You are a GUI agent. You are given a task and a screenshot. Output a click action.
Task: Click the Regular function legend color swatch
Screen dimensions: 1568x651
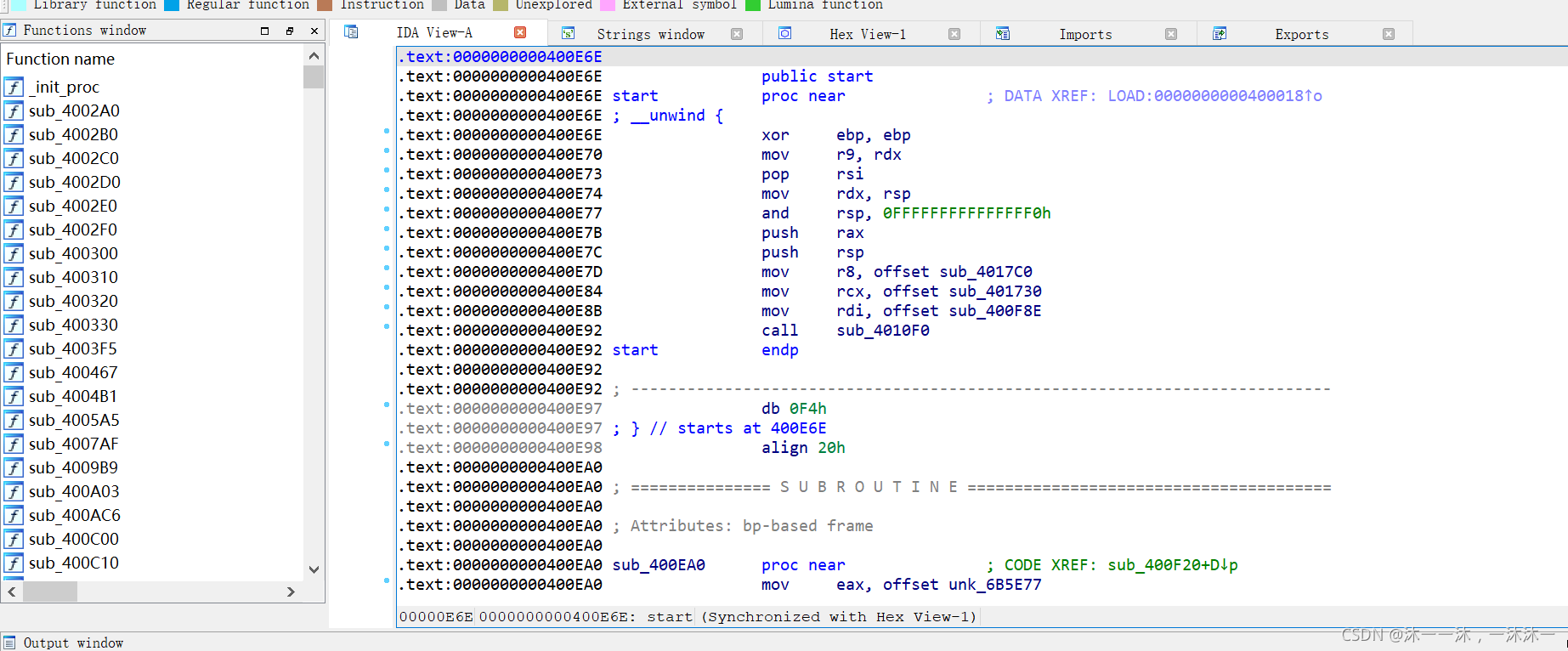172,5
